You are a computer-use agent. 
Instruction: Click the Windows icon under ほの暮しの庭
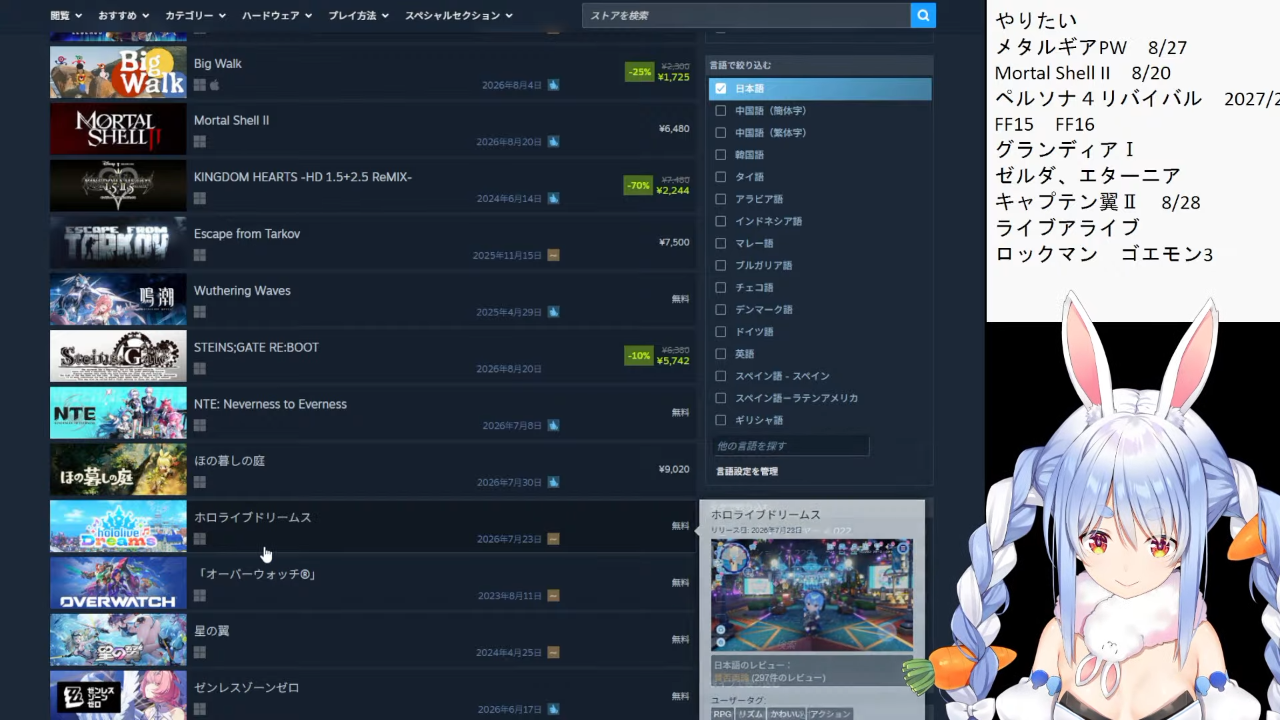click(200, 482)
